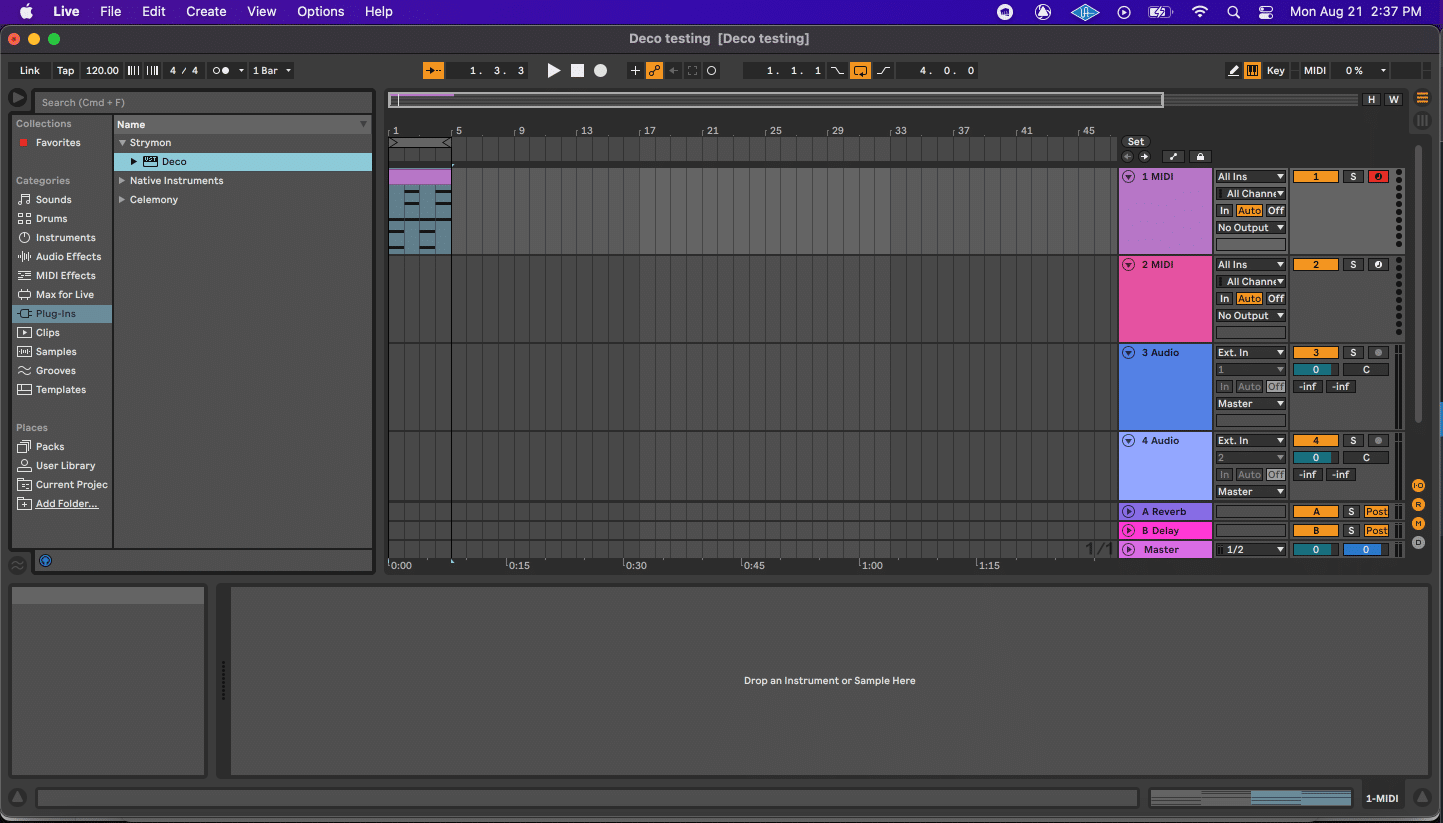Open the Create menu

click(206, 11)
